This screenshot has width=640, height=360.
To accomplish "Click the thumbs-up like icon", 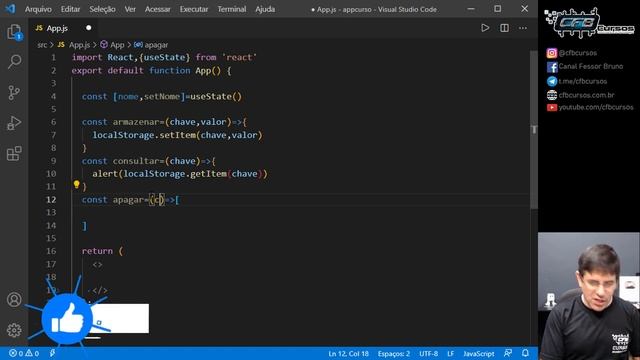I will click(67, 319).
